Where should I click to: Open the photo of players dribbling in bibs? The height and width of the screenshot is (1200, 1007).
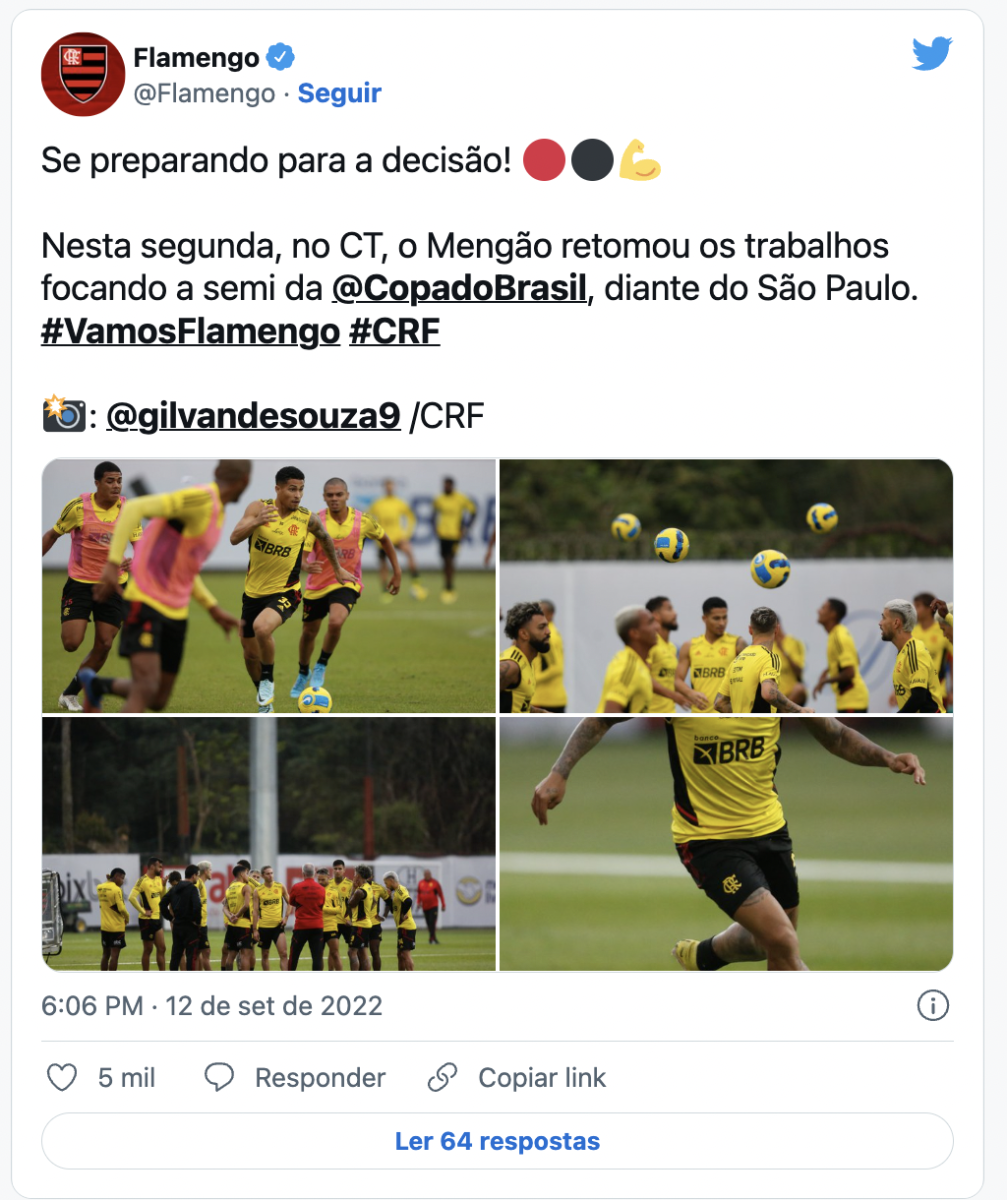[x=269, y=586]
